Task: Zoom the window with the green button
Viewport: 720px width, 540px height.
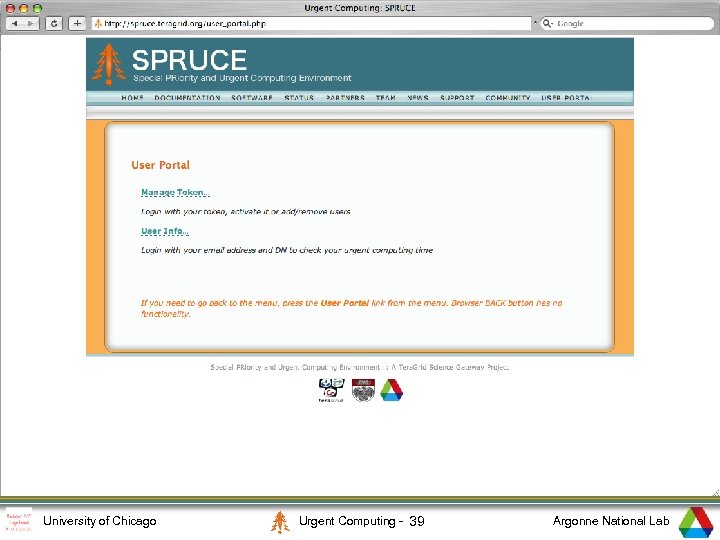Action: [38, 8]
